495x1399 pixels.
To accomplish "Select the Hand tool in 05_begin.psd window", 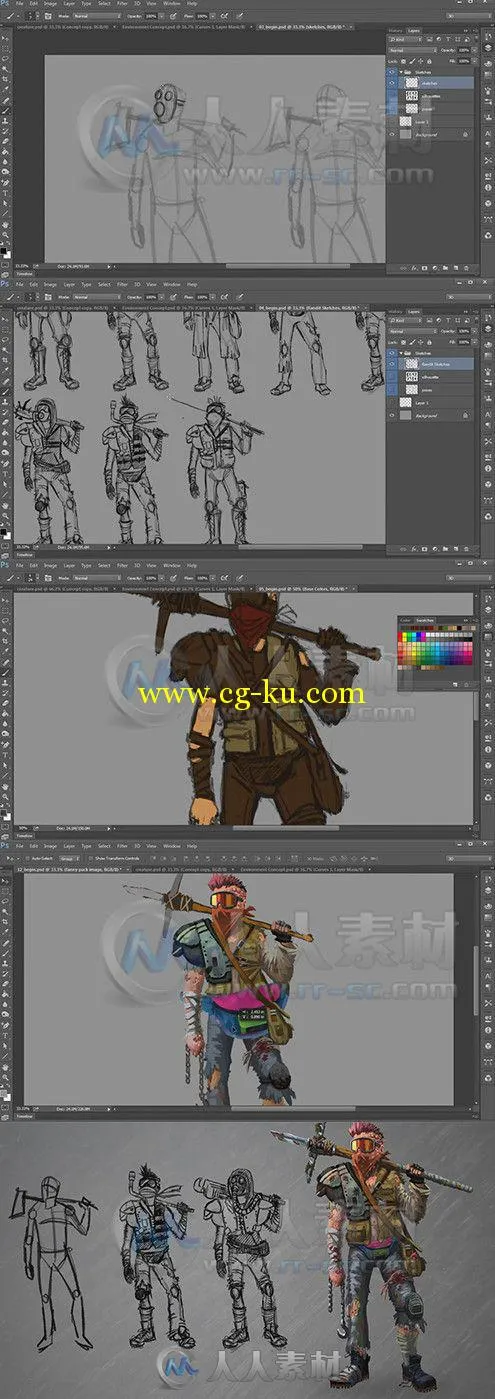I will pos(6,785).
